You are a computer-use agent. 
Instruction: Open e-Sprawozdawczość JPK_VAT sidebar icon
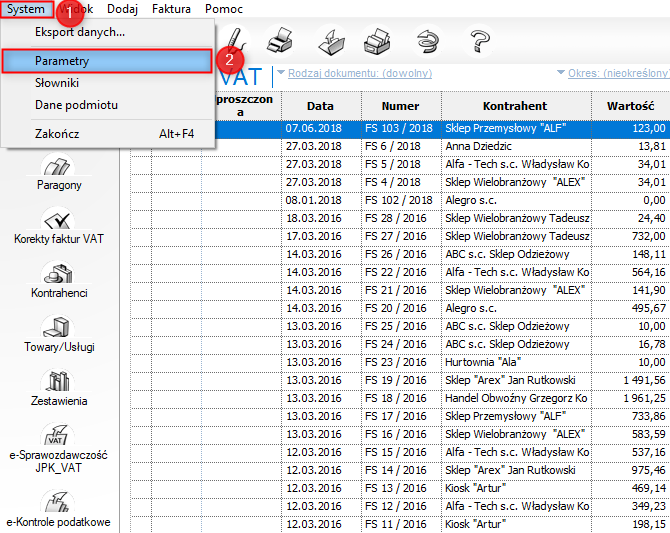click(x=58, y=449)
